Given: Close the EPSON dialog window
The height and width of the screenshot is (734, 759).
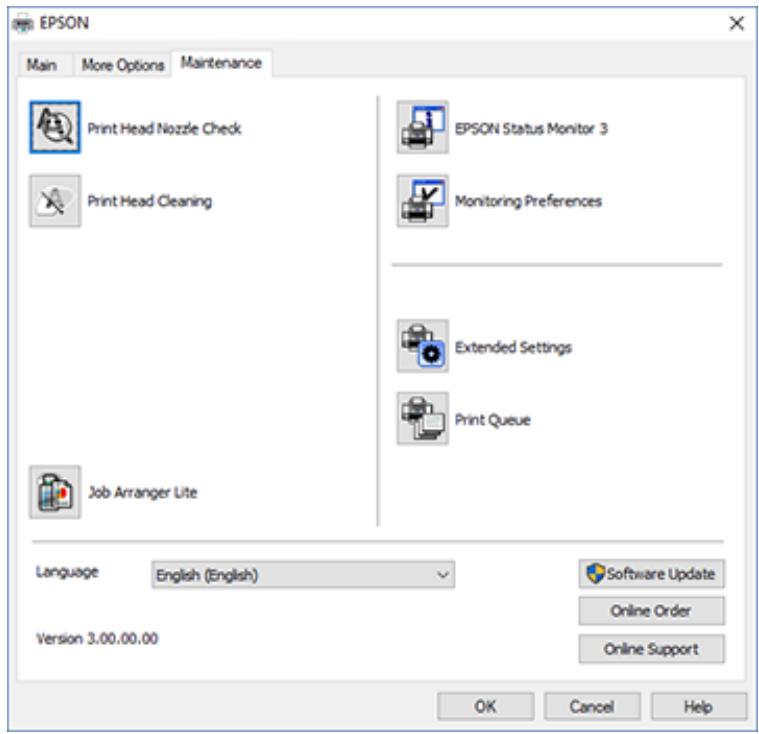Looking at the screenshot, I should point(737,23).
